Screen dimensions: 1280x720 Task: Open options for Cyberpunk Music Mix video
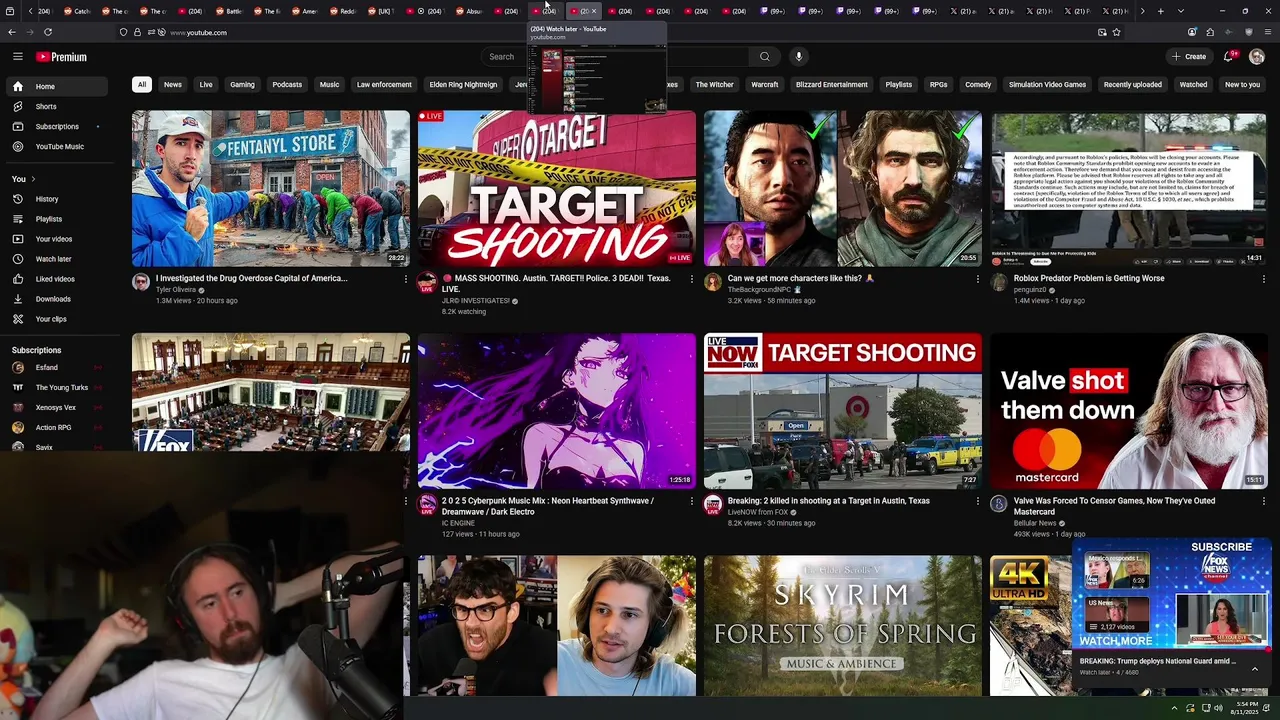(691, 501)
